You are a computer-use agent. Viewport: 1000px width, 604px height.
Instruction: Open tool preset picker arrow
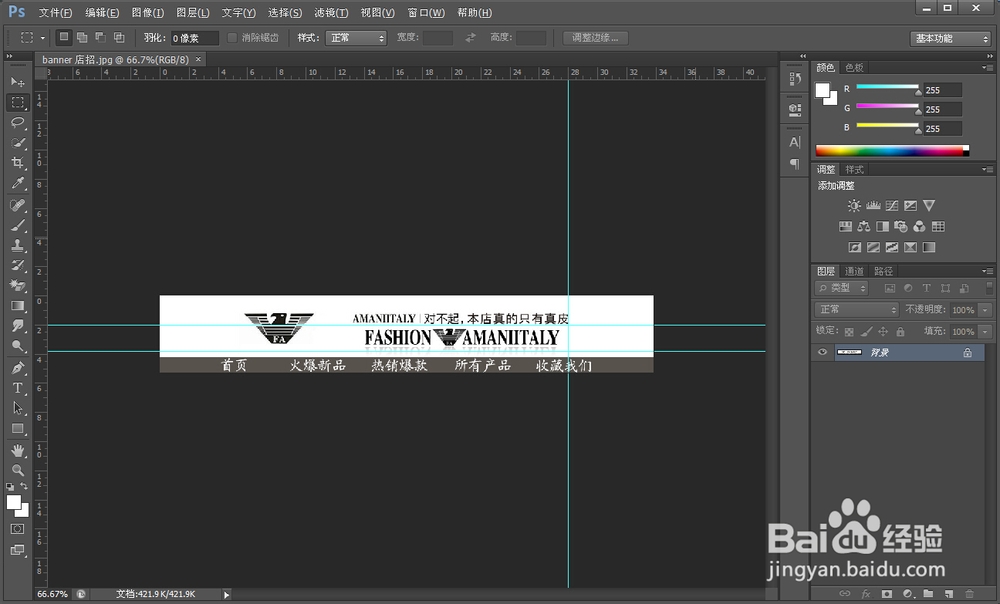(x=43, y=38)
